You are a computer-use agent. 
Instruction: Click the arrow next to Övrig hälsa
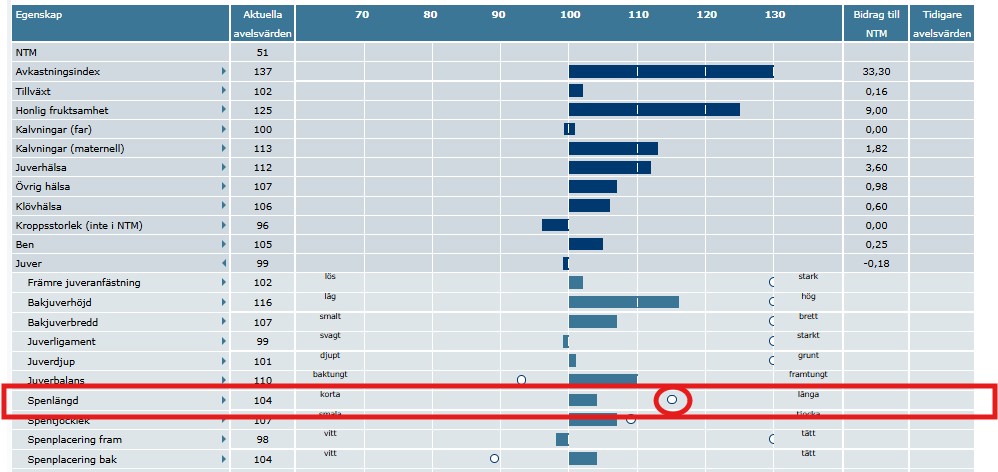(x=224, y=187)
